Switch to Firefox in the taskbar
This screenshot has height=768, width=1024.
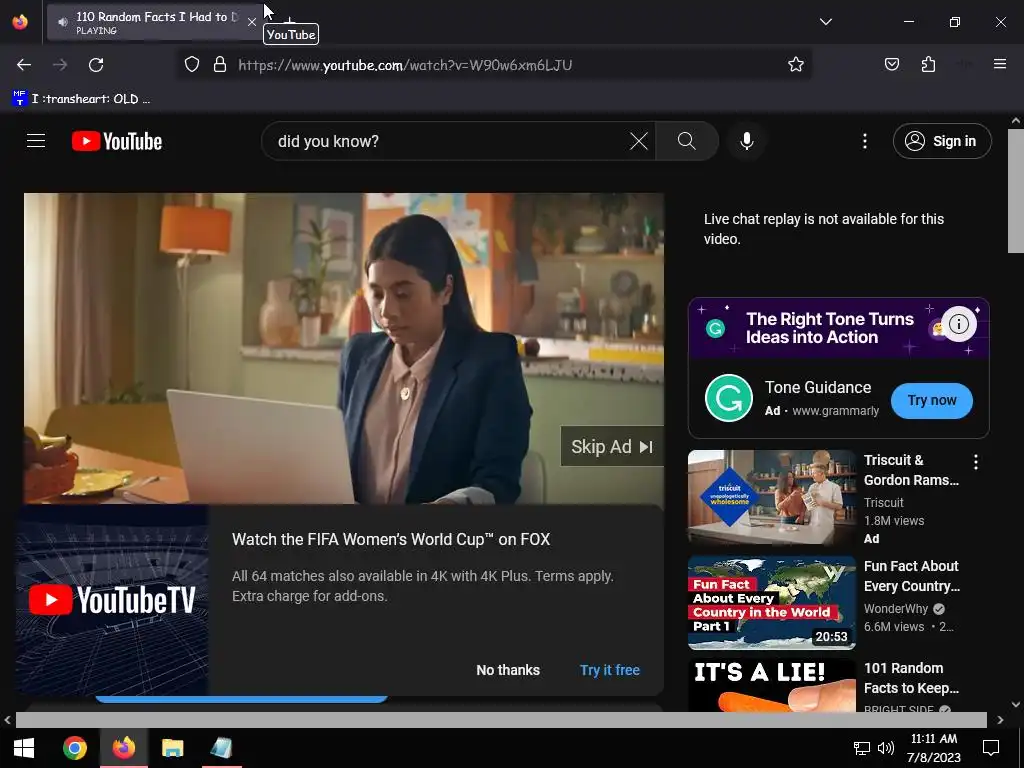[x=123, y=748]
